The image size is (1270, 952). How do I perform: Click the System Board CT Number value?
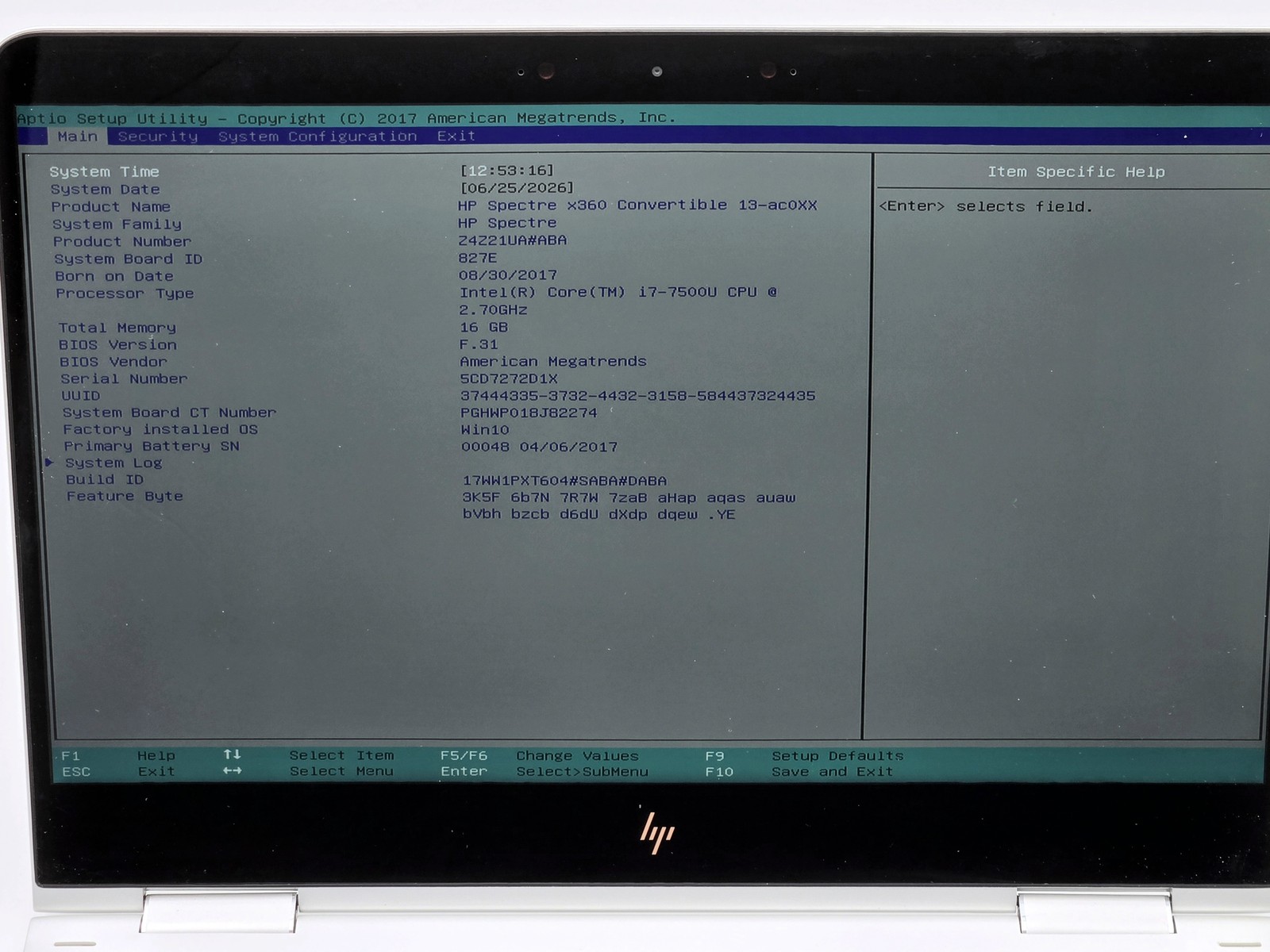point(529,413)
